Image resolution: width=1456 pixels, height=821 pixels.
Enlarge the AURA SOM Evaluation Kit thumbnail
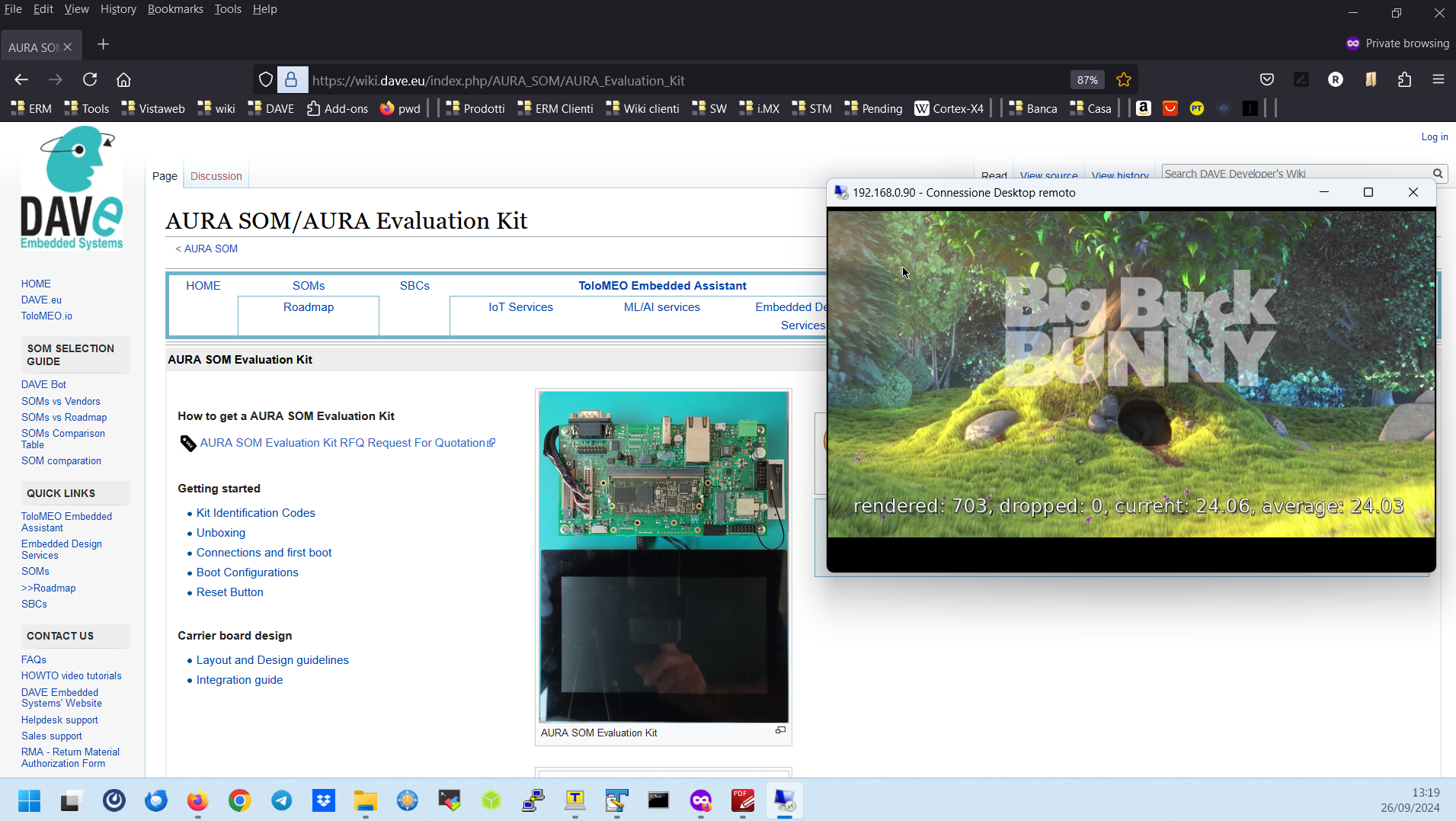(x=780, y=730)
